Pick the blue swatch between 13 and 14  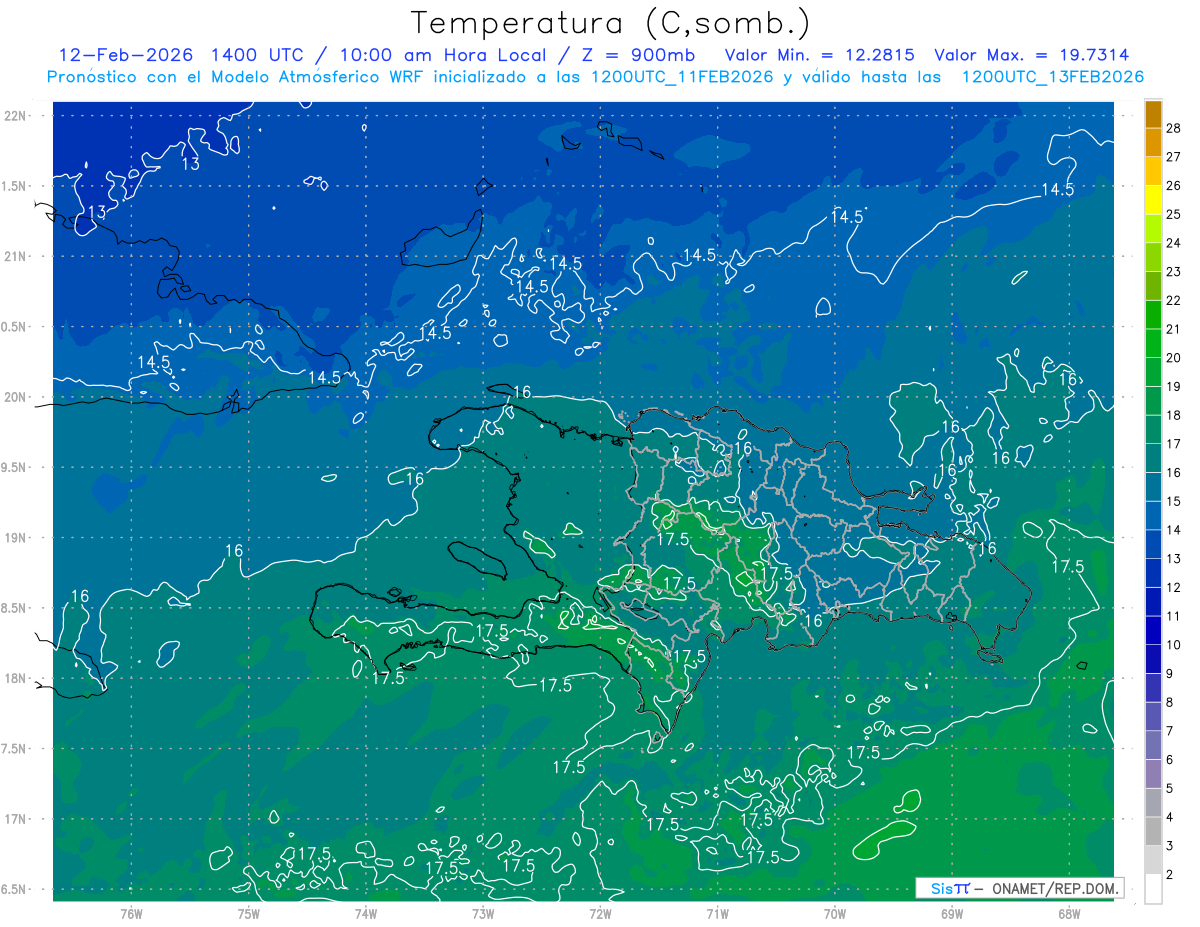(1153, 545)
